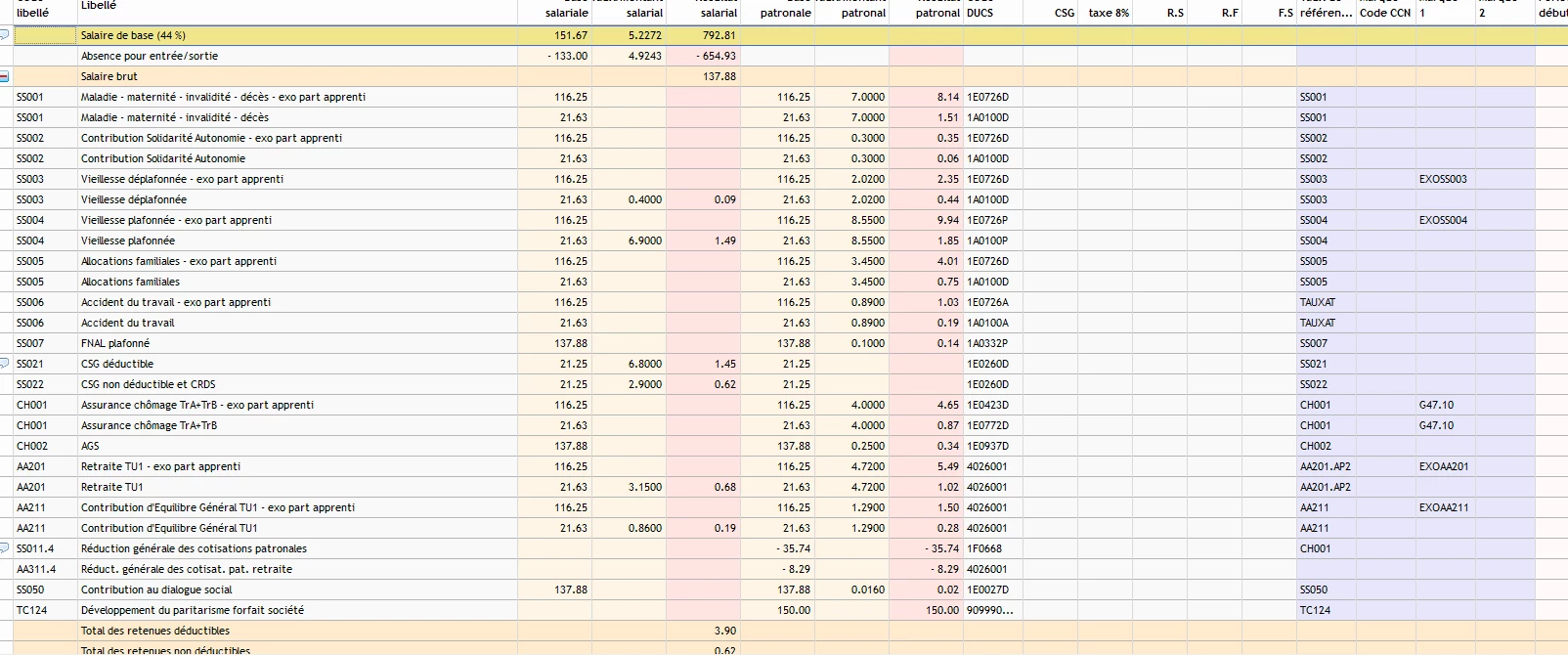Select the 'AGS' row label

[x=90, y=446]
